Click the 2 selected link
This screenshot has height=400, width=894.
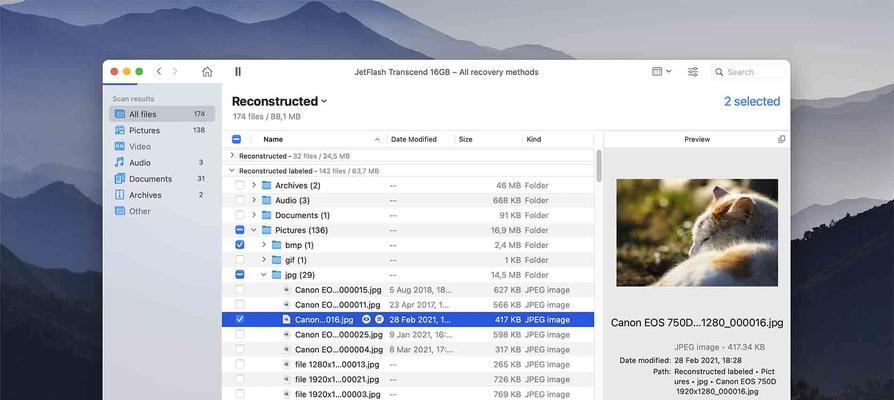[752, 101]
